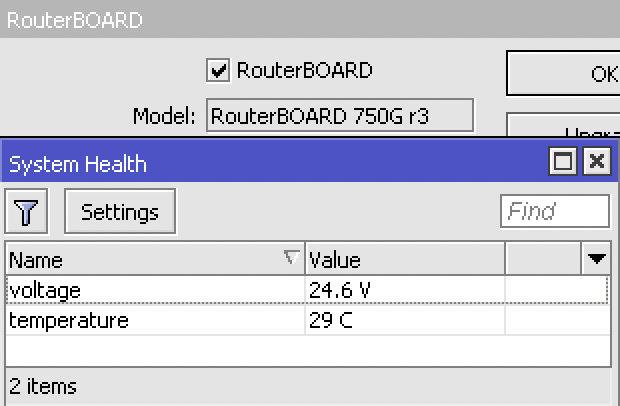Sort by the Name column header
Image resolution: width=620 pixels, height=406 pixels.
click(155, 259)
